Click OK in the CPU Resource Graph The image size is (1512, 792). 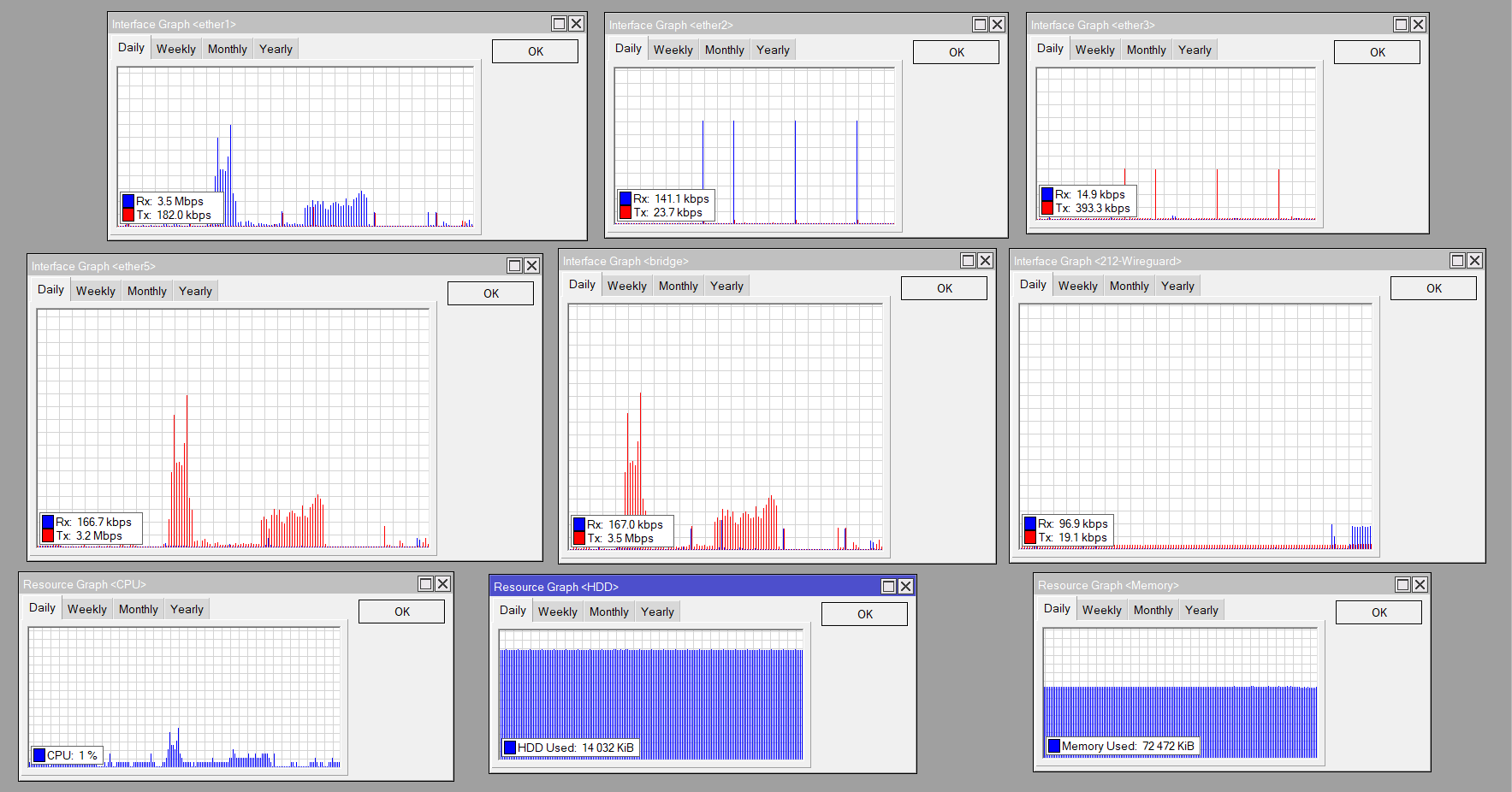pos(401,612)
